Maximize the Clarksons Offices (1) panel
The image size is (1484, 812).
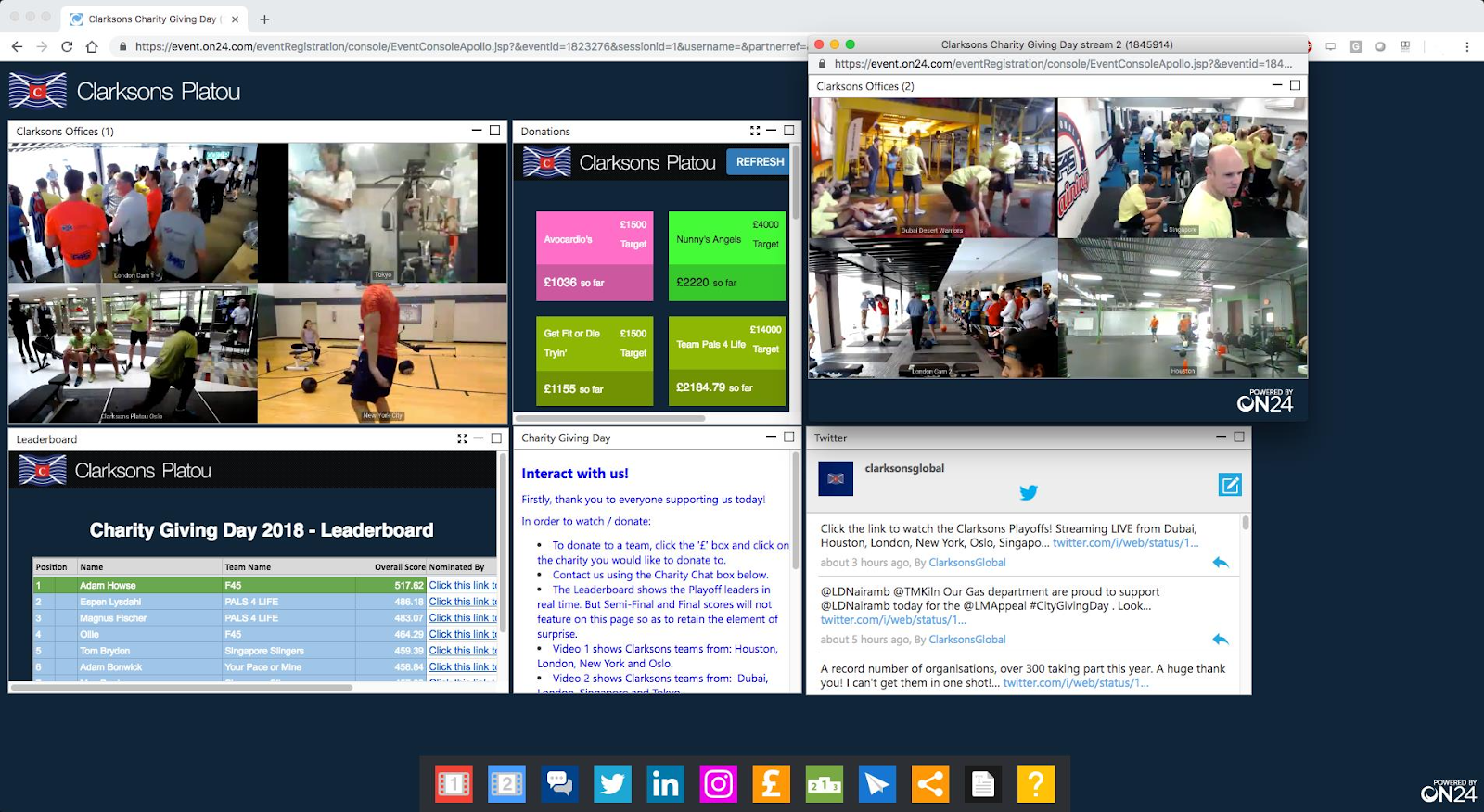pyautogui.click(x=495, y=131)
